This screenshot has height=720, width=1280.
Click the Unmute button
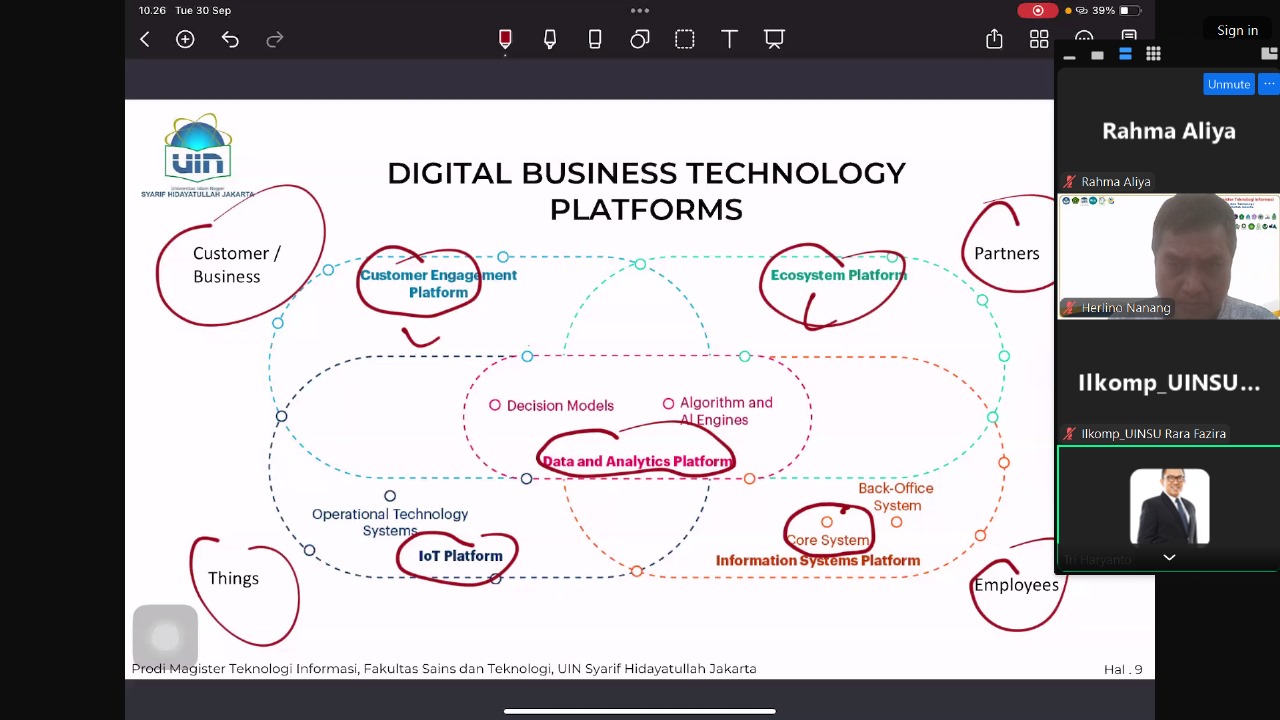point(1228,84)
